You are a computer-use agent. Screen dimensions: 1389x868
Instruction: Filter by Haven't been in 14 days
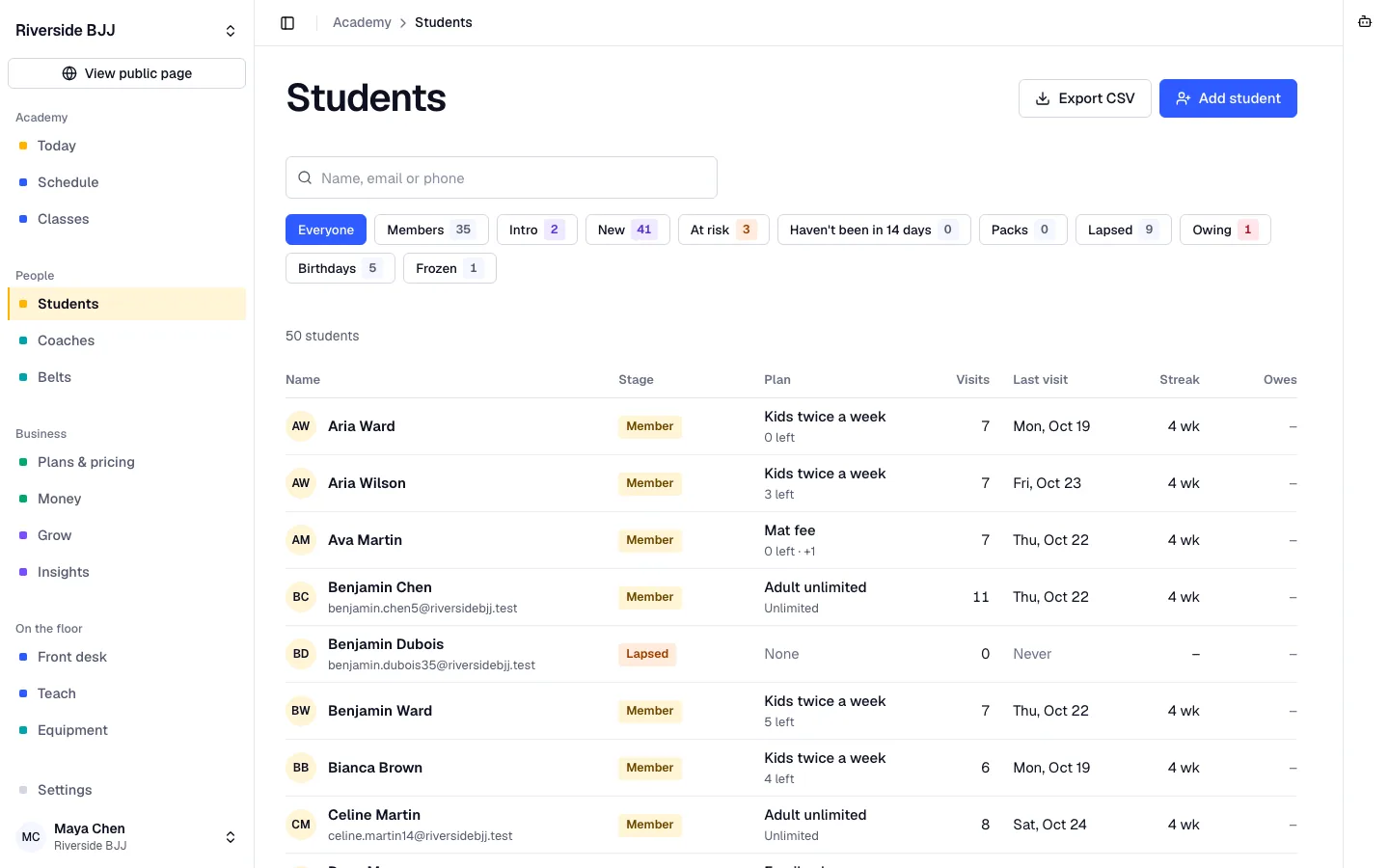(874, 230)
